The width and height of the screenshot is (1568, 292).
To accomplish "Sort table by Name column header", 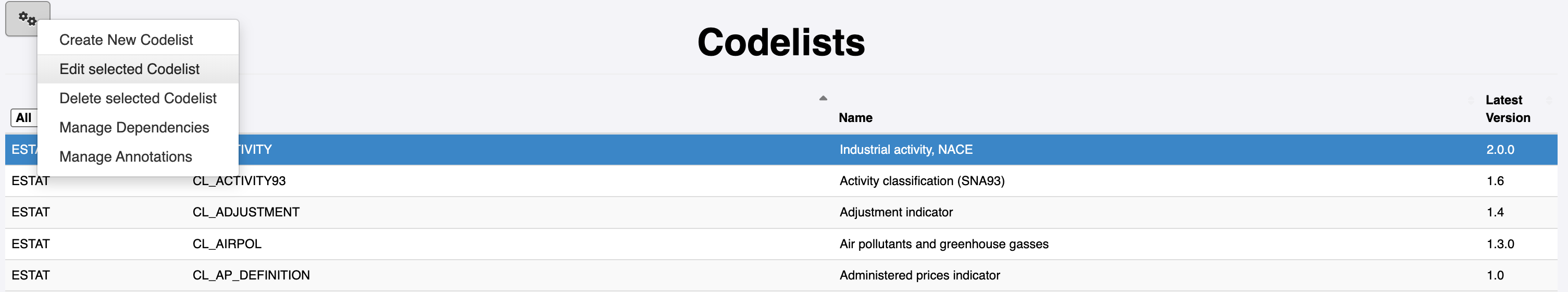I will point(855,118).
